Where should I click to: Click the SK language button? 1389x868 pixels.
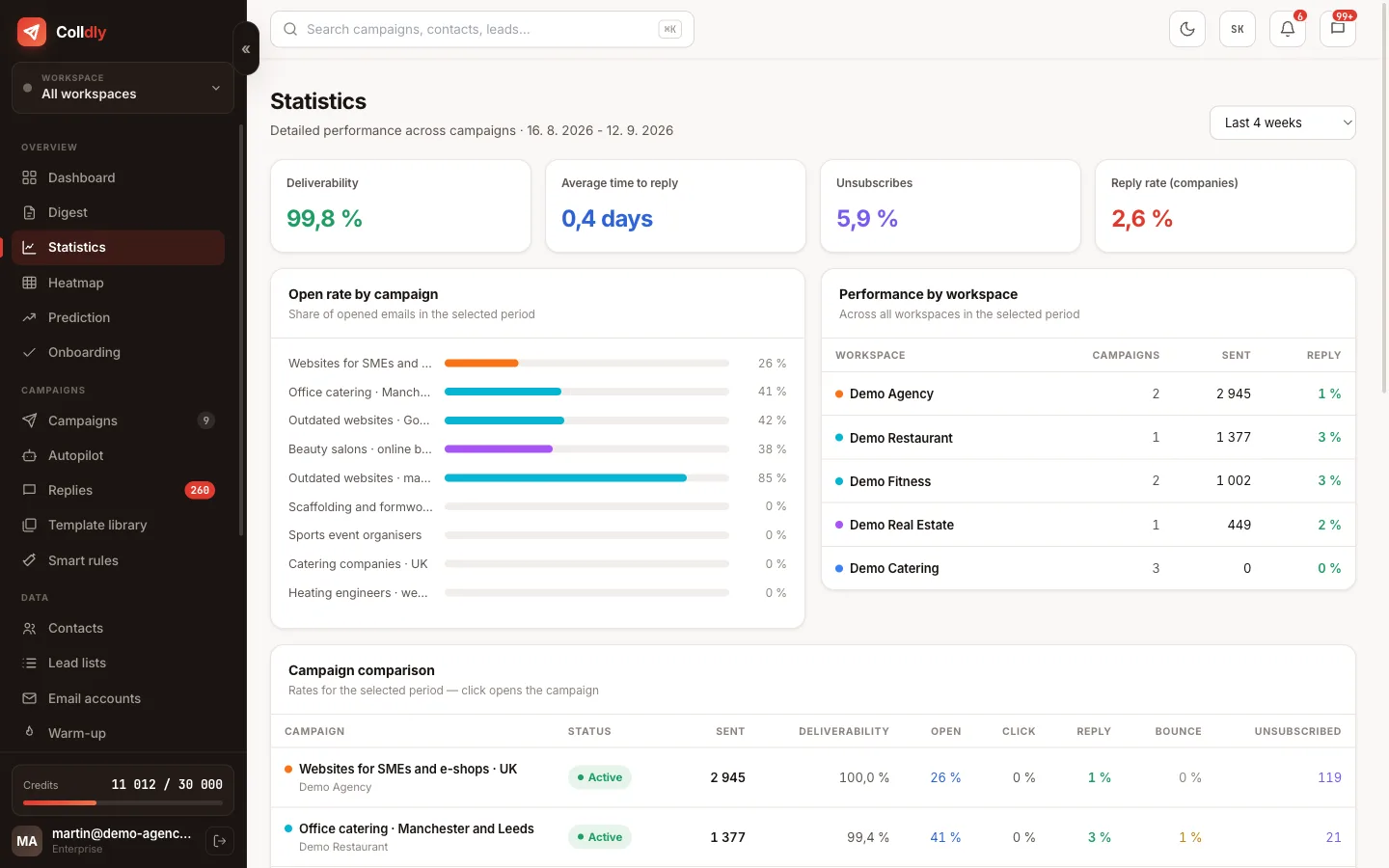(x=1238, y=29)
